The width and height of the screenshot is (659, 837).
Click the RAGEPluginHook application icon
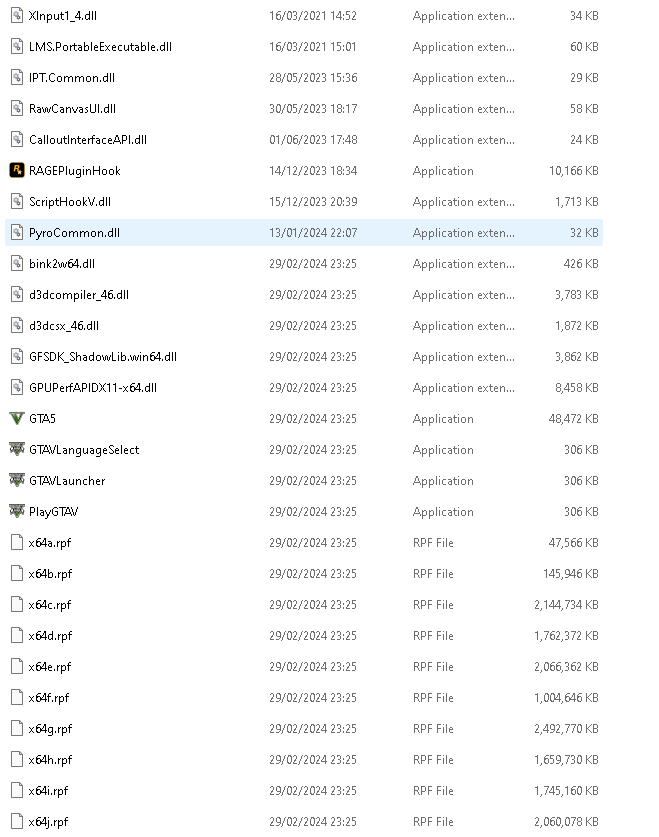16,171
